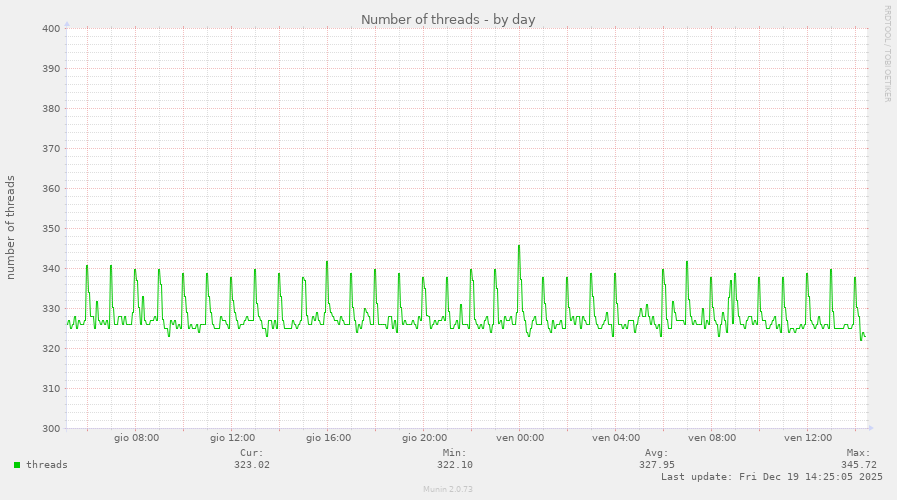Click the y-axis label 340
Image resolution: width=897 pixels, height=500 pixels.
[x=51, y=269]
